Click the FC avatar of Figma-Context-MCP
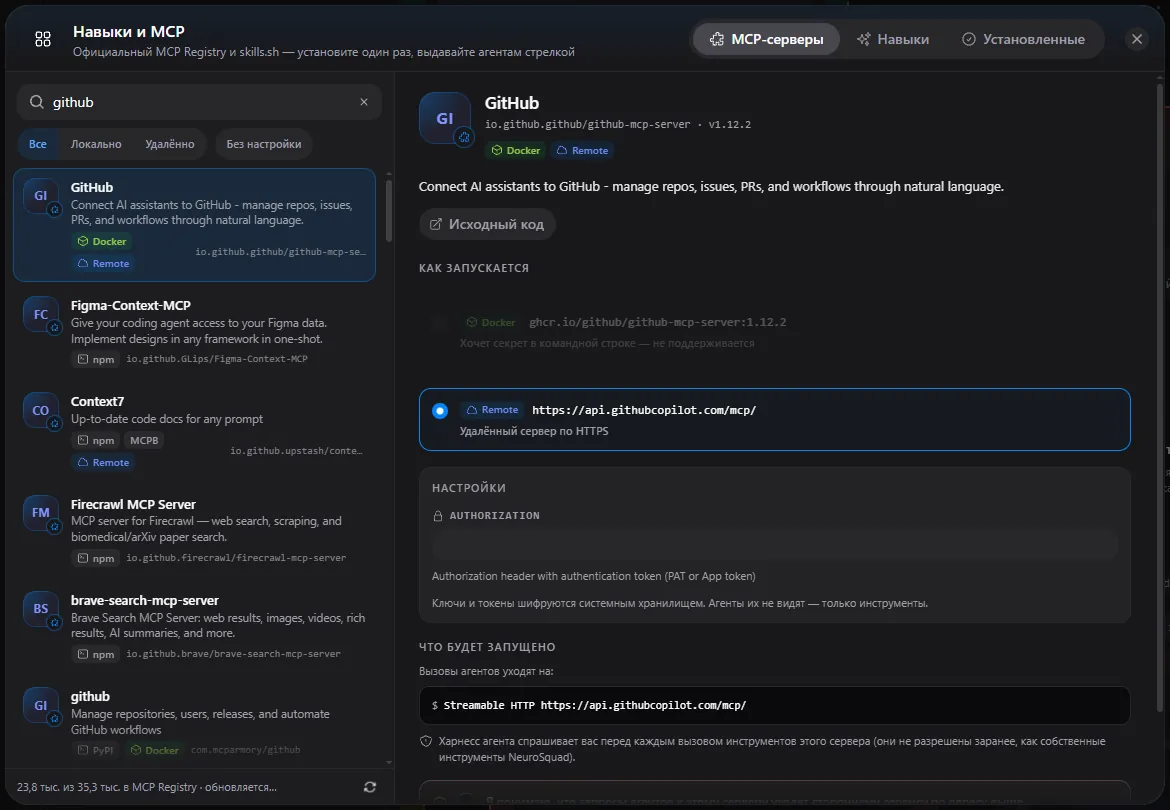The image size is (1170, 810). [x=40, y=314]
